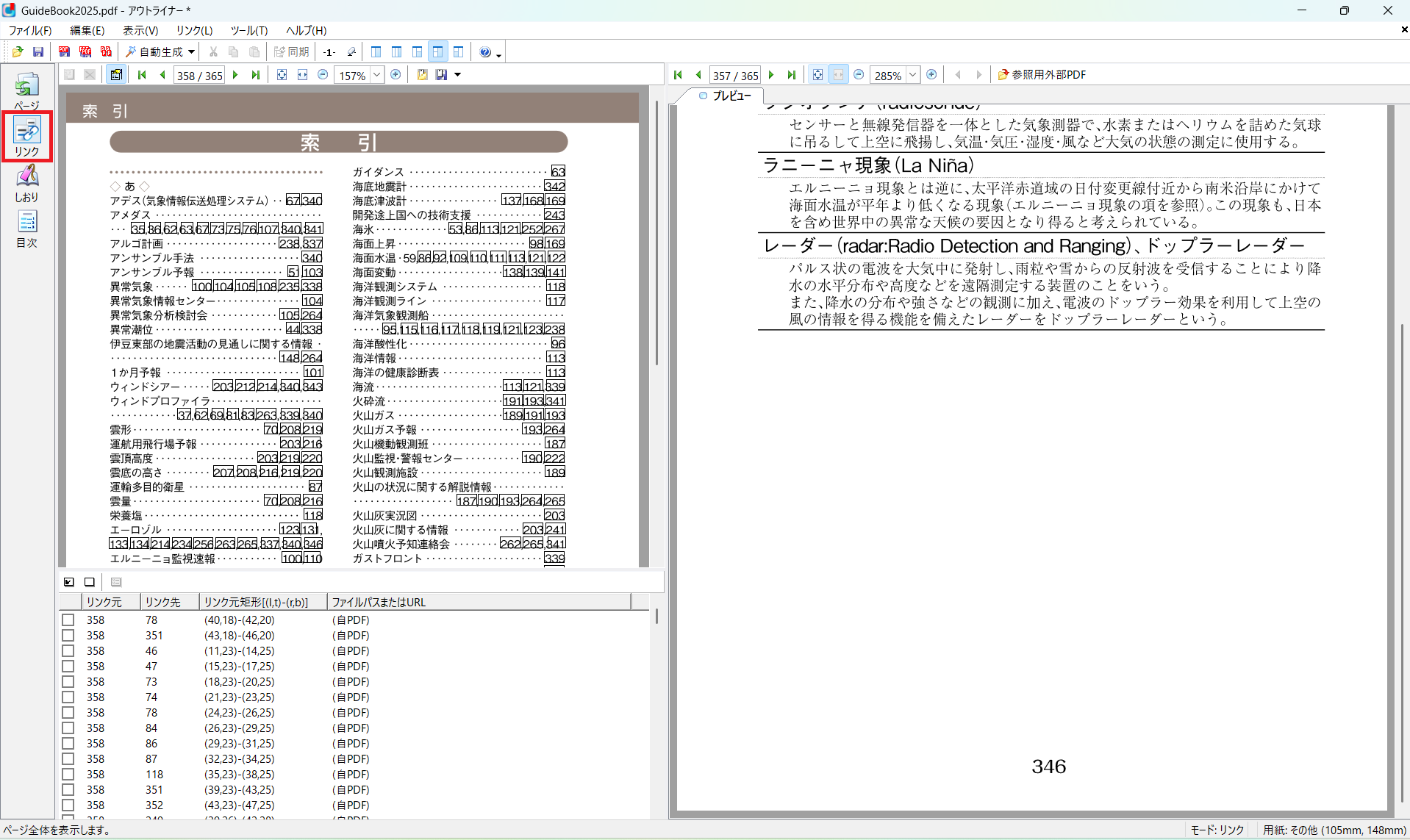Switch to the しおり (Bookmark) sidebar mode
1410x840 pixels.
pyautogui.click(x=27, y=183)
